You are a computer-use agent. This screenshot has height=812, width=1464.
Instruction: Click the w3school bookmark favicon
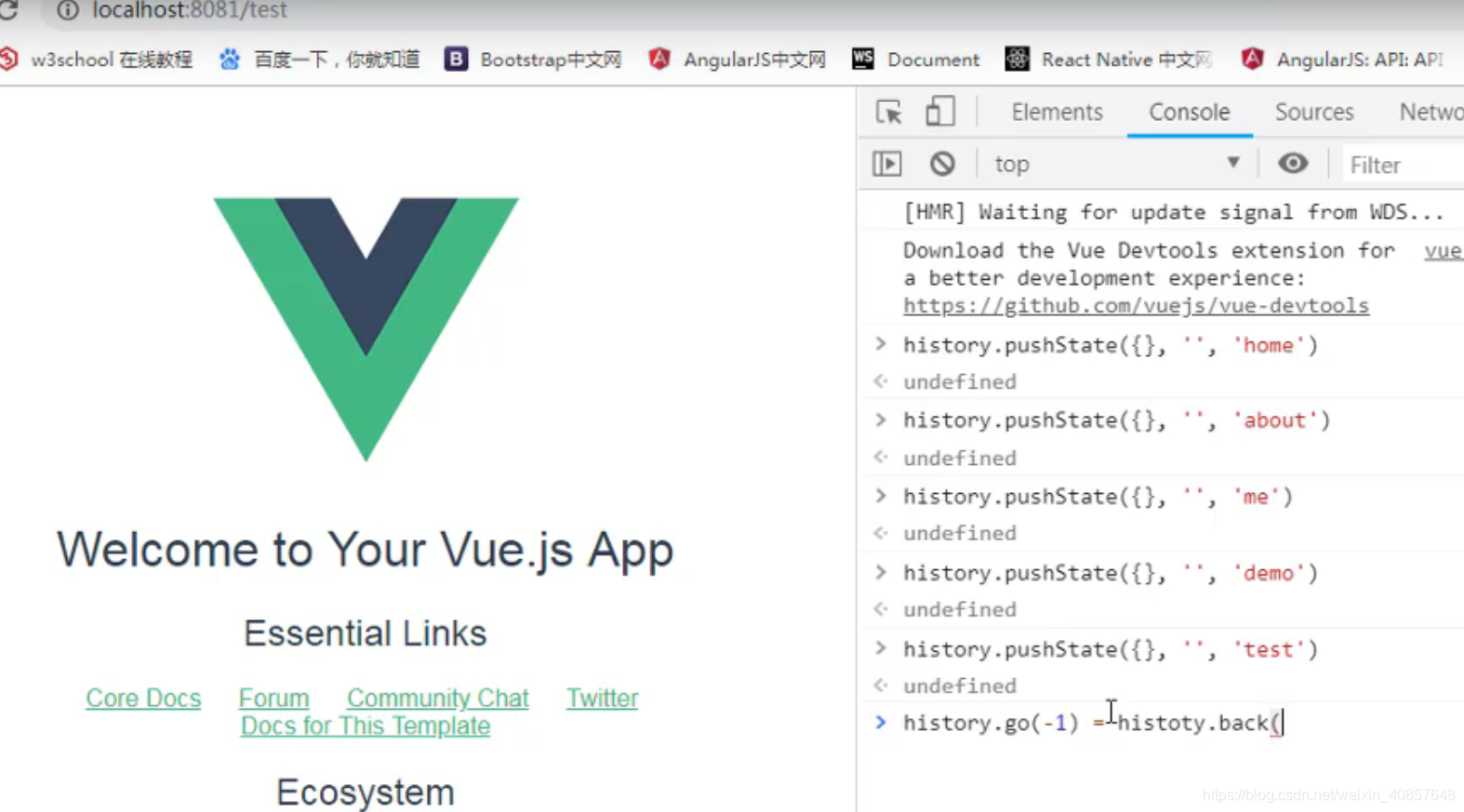click(x=9, y=59)
